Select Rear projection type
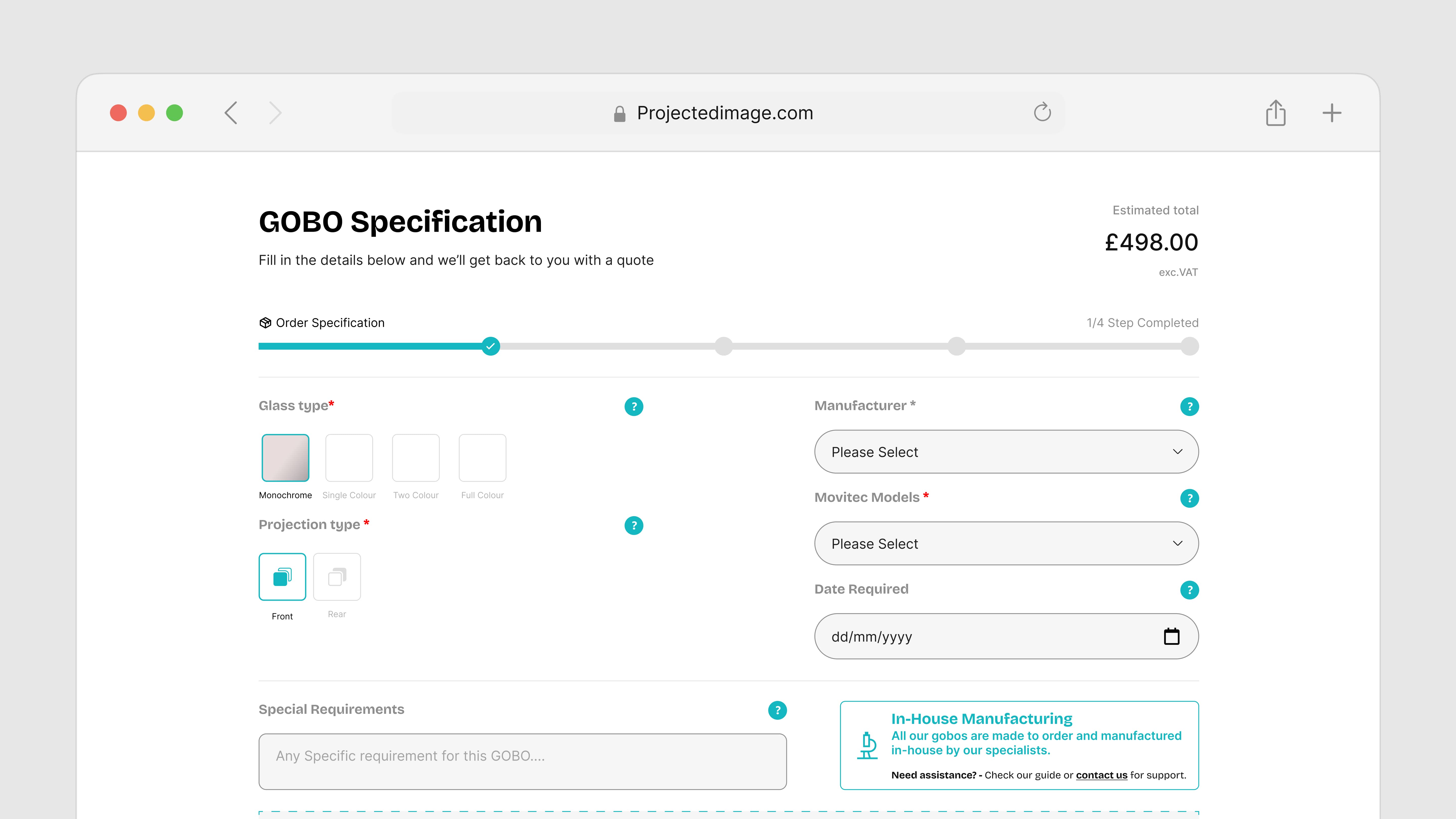Image resolution: width=1456 pixels, height=819 pixels. pyautogui.click(x=337, y=577)
